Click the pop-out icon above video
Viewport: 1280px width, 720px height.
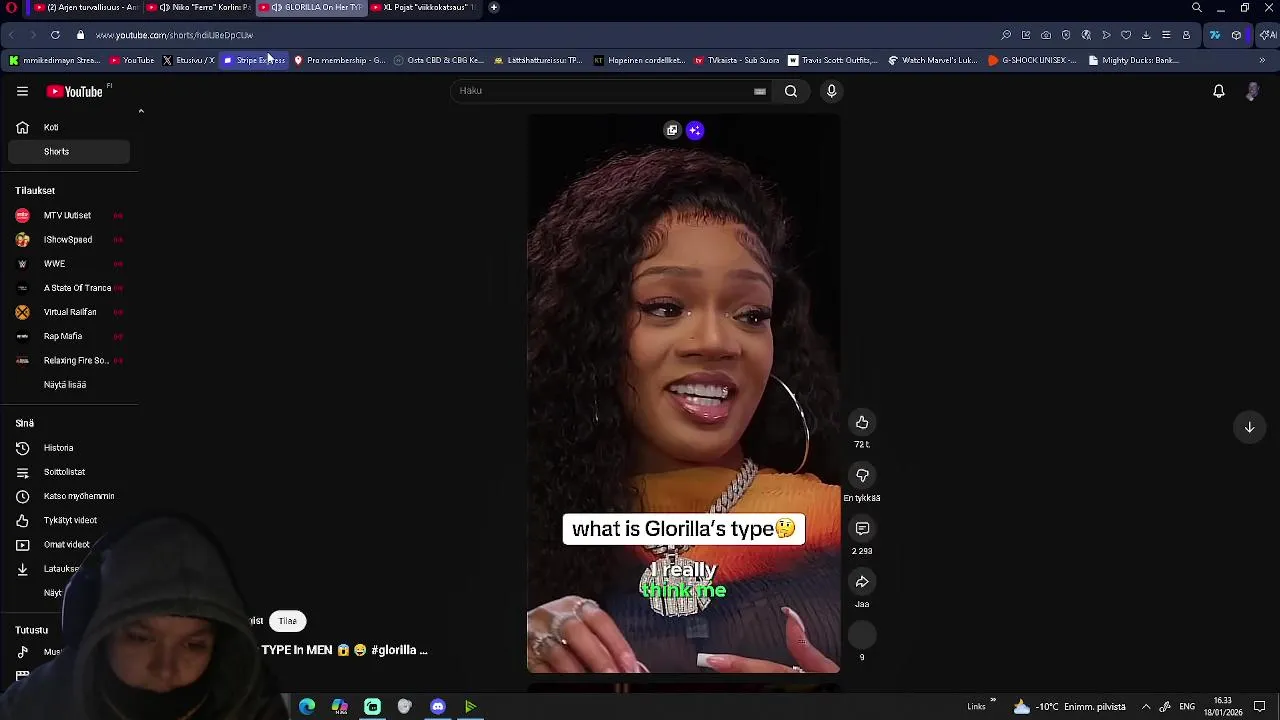click(x=672, y=130)
